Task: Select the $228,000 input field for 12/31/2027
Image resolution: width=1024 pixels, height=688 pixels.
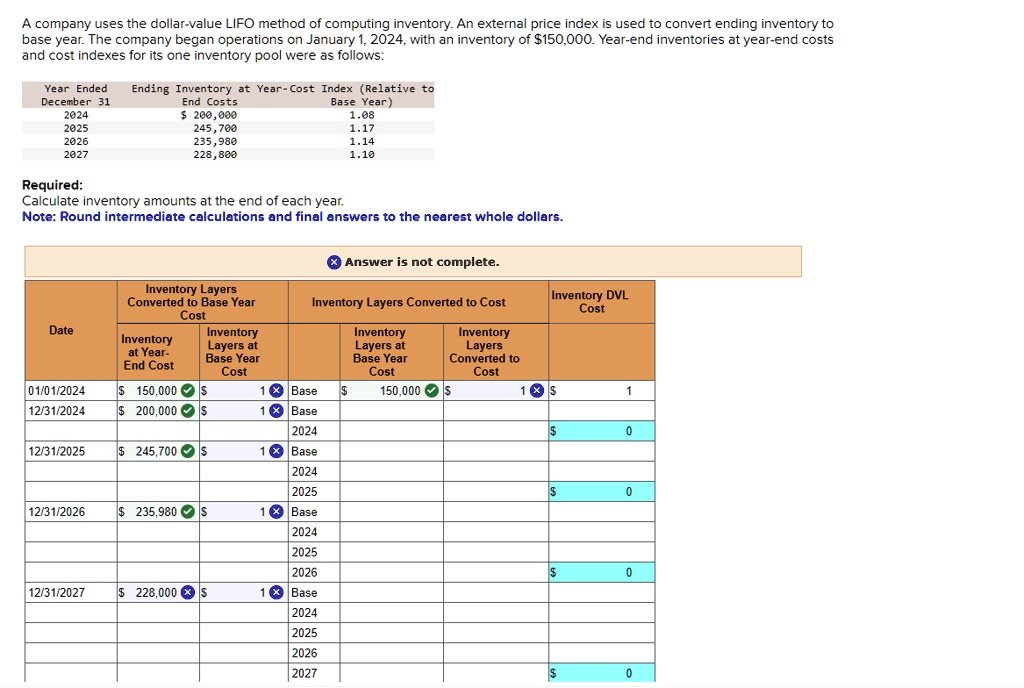Action: click(x=150, y=592)
